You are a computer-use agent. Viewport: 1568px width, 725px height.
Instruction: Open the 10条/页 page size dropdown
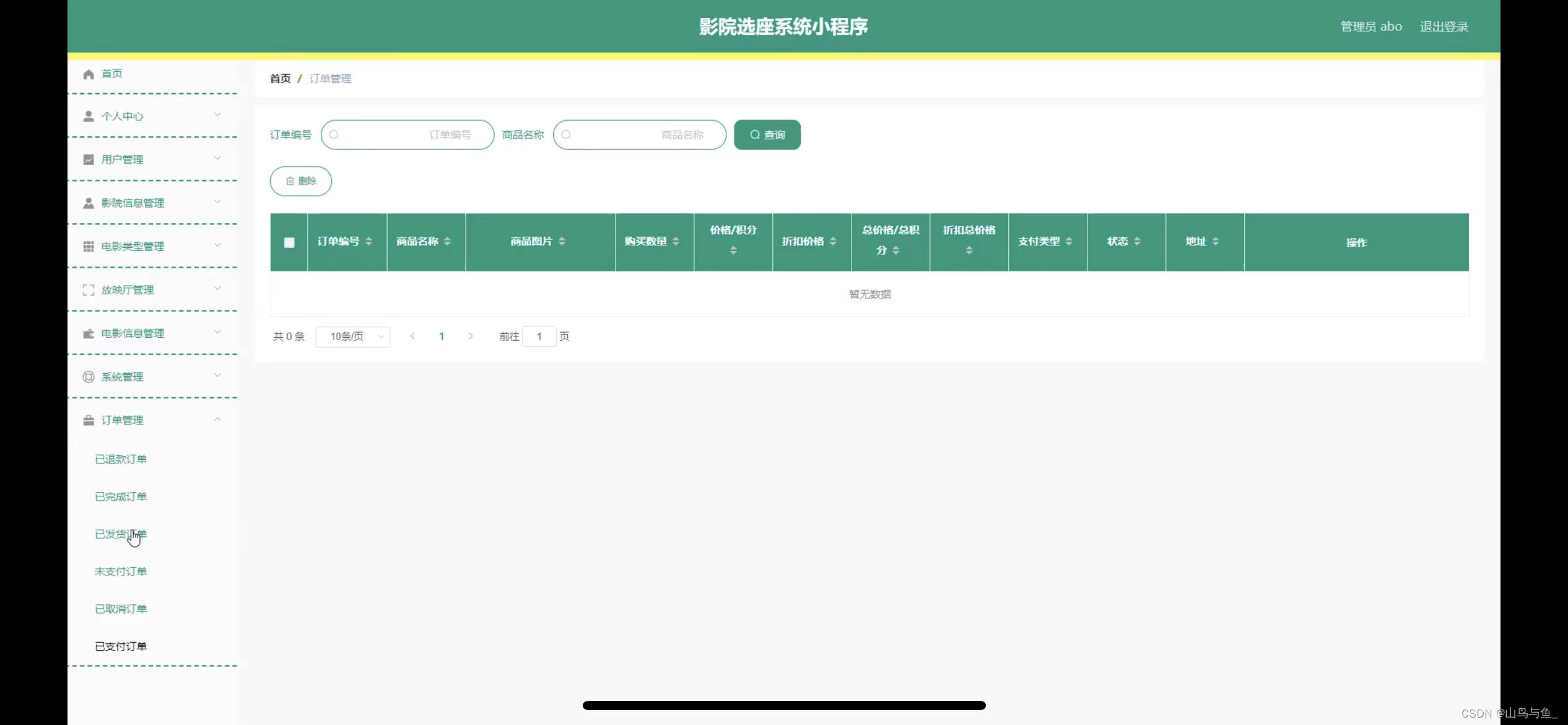(x=353, y=336)
